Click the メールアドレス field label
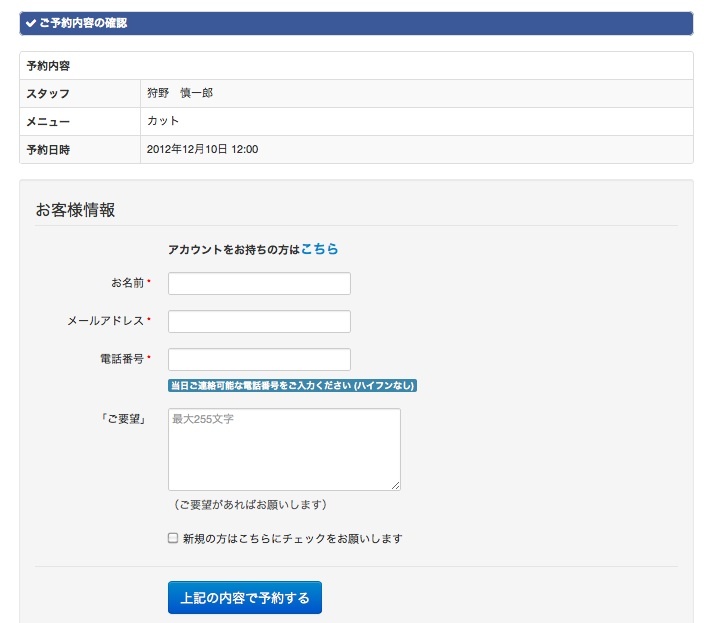Screen dimensions: 709x623 [105, 321]
